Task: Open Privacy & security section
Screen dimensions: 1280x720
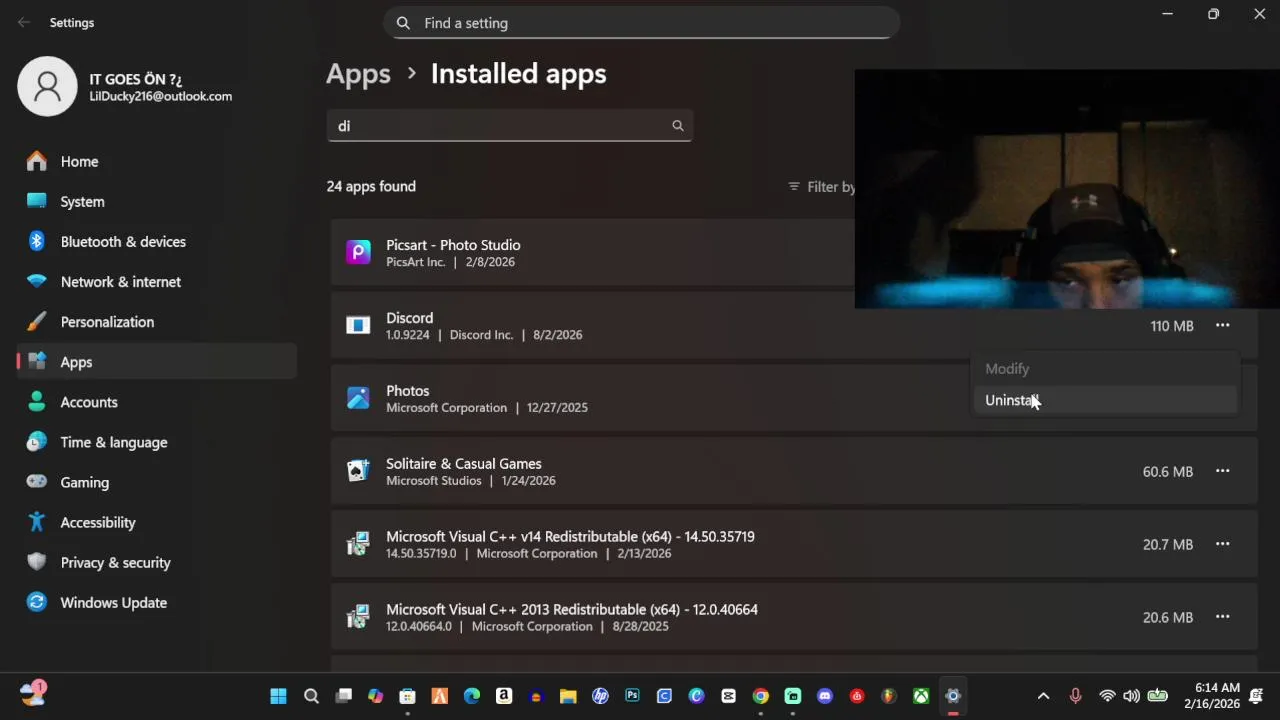Action: click(x=115, y=563)
